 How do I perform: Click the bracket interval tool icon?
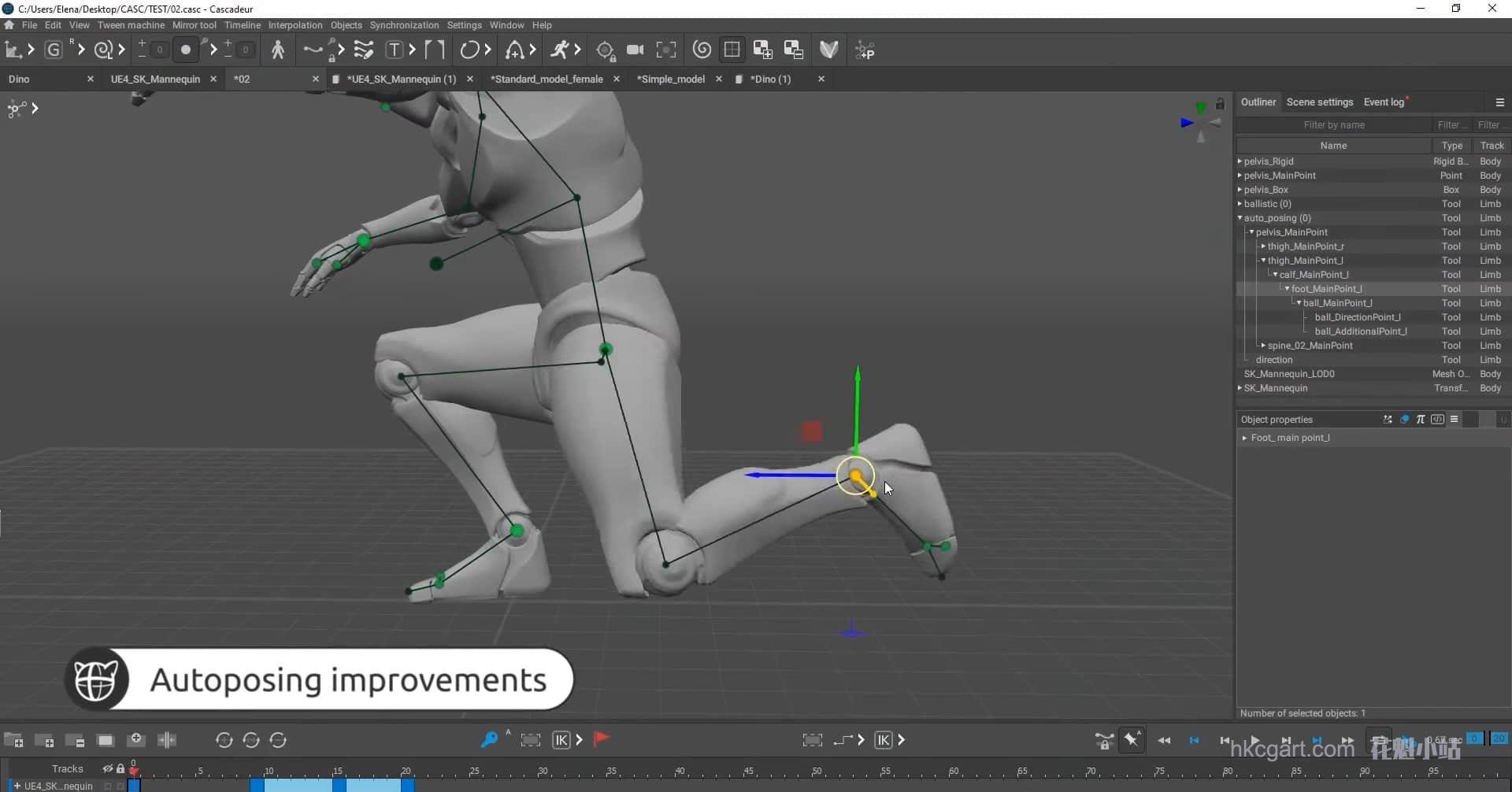435,50
